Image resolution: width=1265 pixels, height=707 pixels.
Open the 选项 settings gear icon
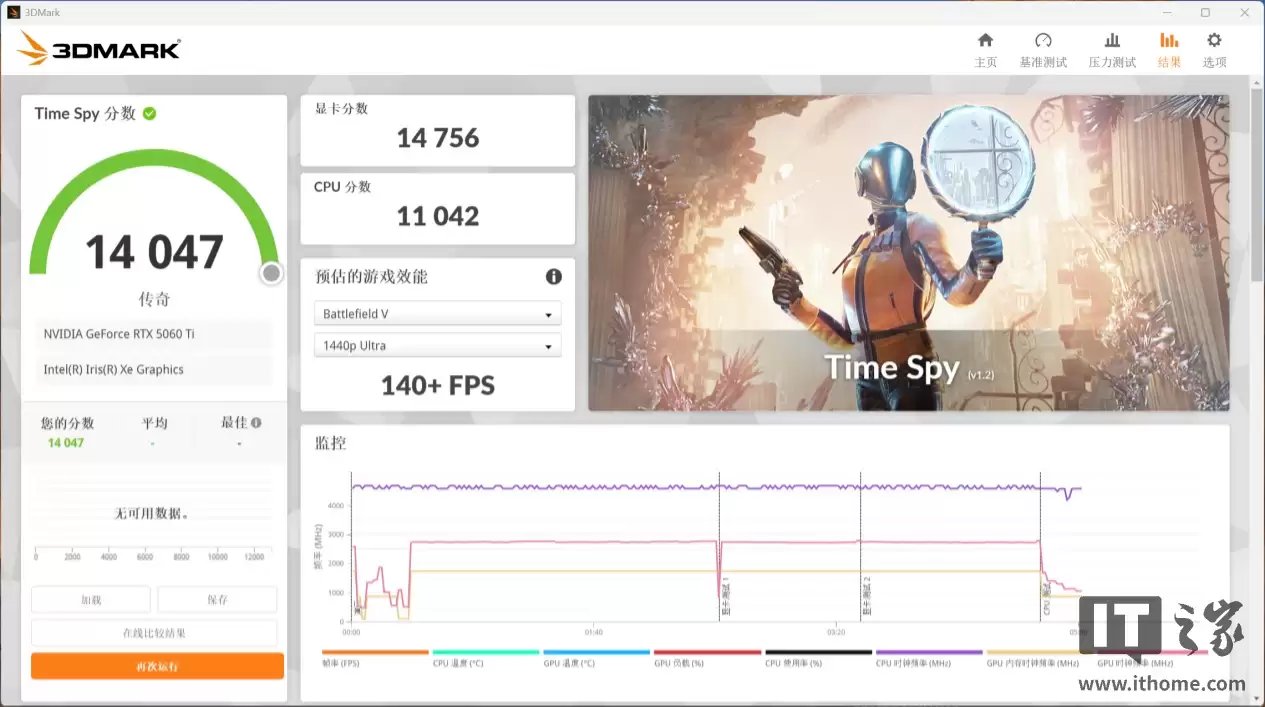(x=1213, y=47)
